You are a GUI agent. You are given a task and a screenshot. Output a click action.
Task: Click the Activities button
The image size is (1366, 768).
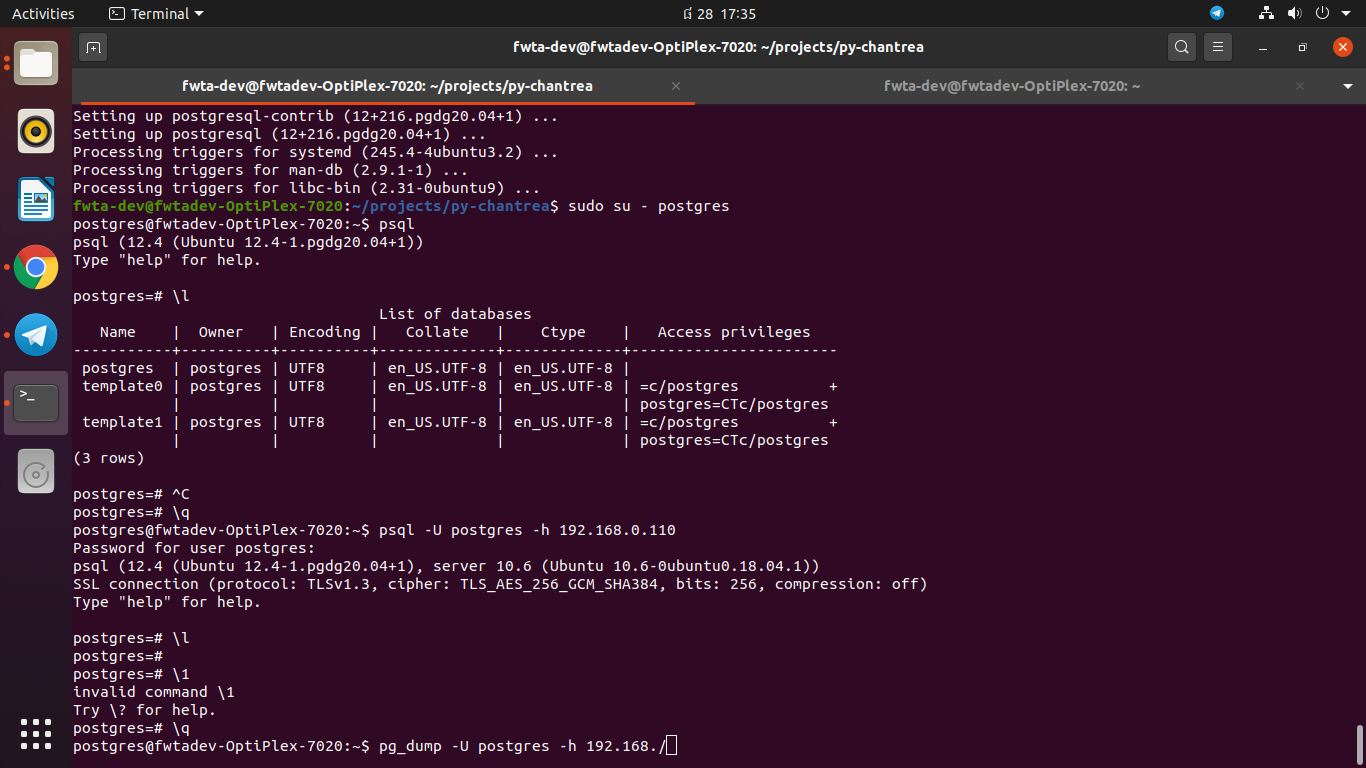tap(43, 14)
